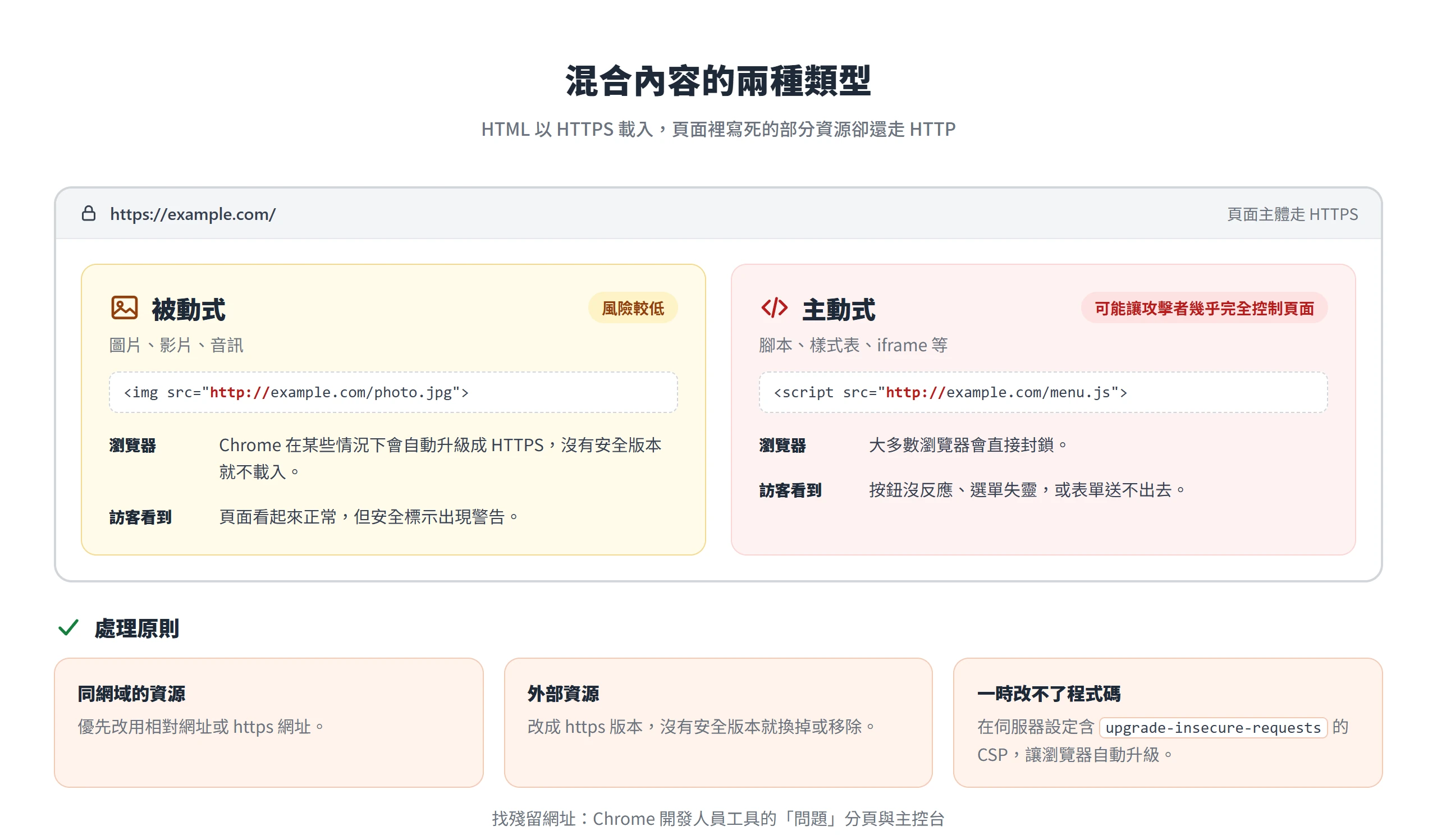Click the img src photo.jpg code snippet
The height and width of the screenshot is (840, 1437).
[x=393, y=392]
